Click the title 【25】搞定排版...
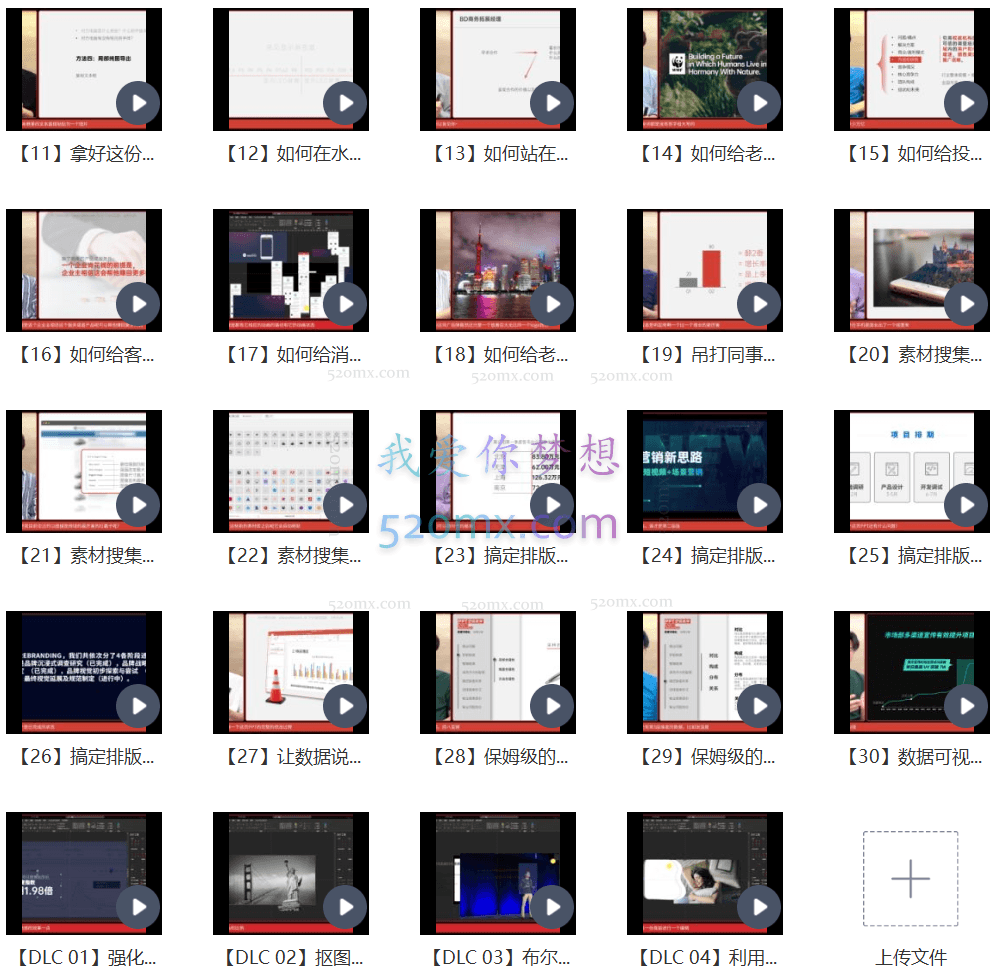 click(912, 556)
